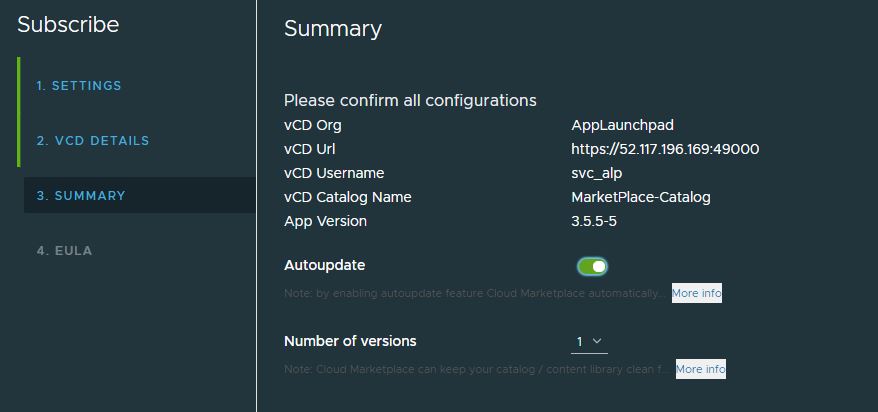Select the Summary step in sidebar
878x412 pixels.
[x=81, y=196]
